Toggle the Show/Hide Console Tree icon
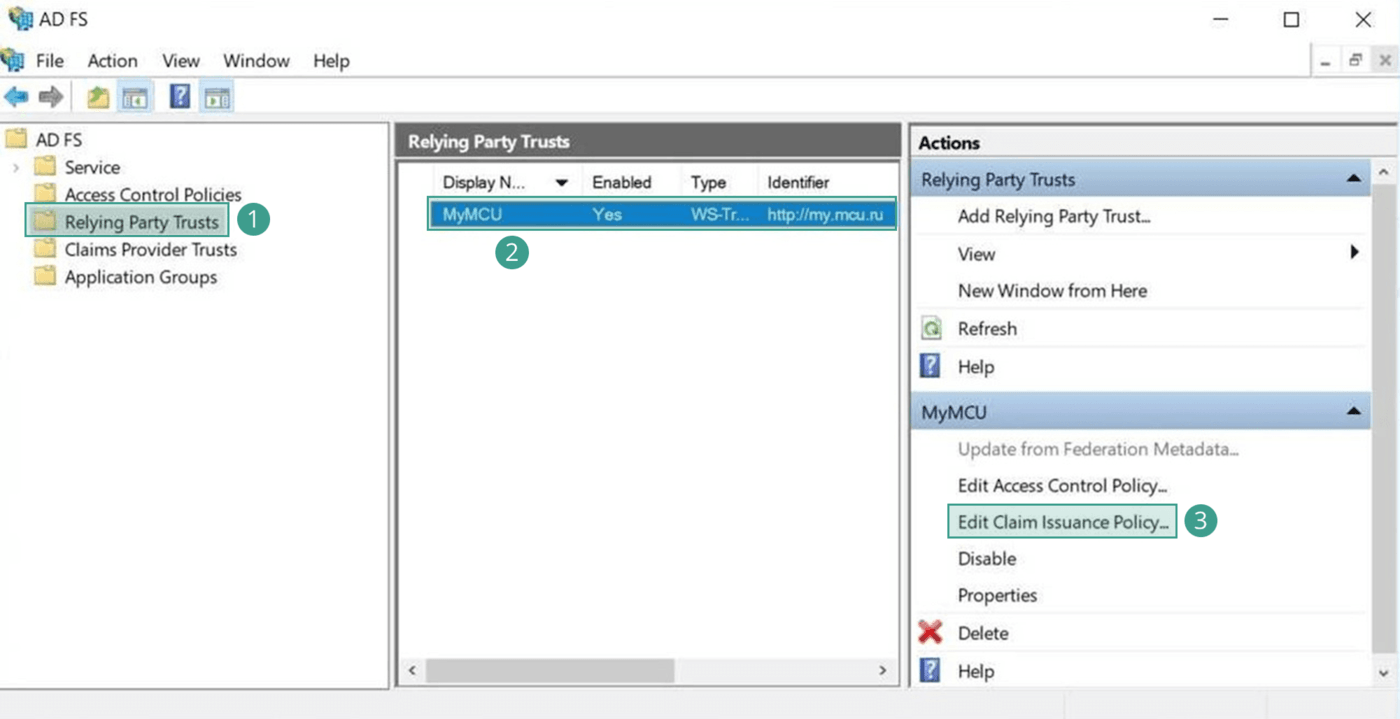Image resolution: width=1400 pixels, height=719 pixels. [x=135, y=97]
